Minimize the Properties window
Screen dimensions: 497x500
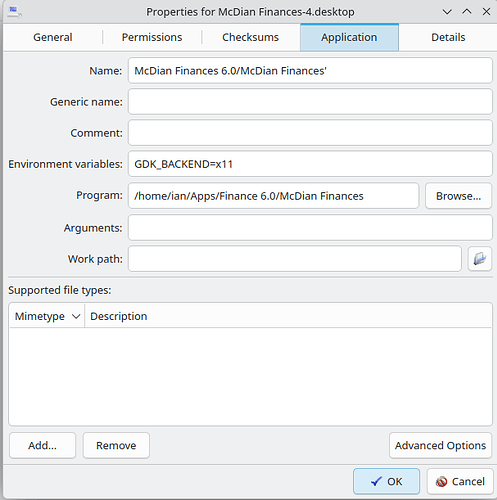(x=447, y=12)
